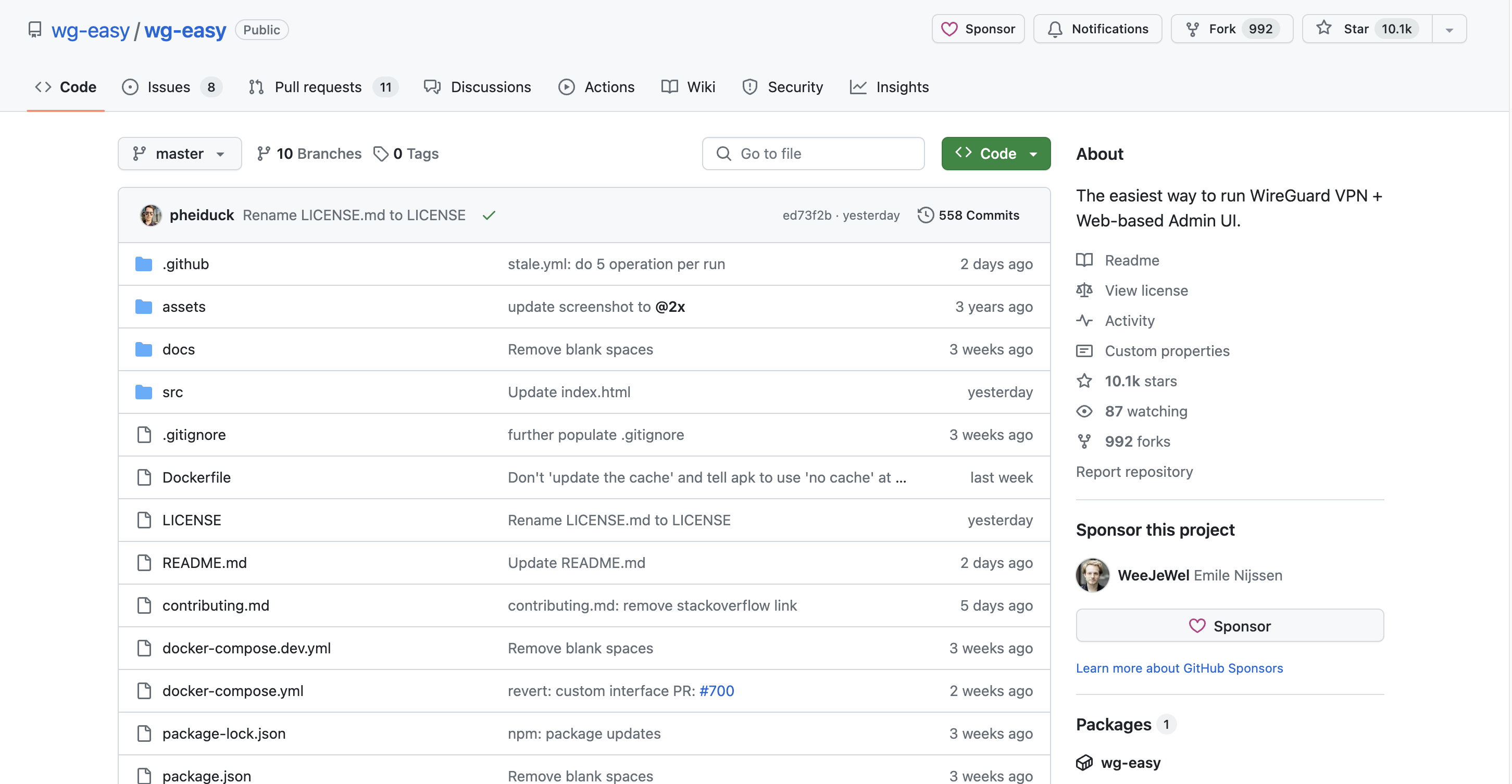Open the Discussions tab
This screenshot has width=1512, height=784.
[477, 87]
